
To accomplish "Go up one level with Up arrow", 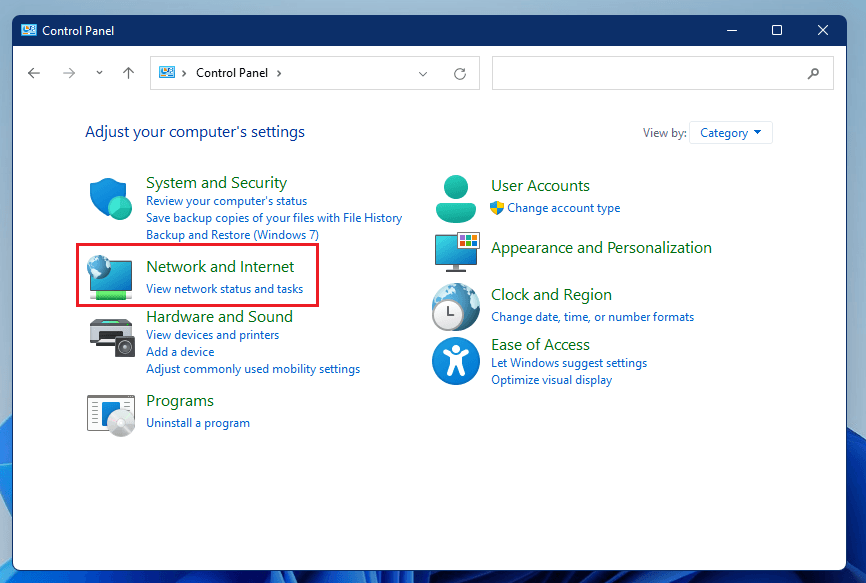I will coord(128,73).
